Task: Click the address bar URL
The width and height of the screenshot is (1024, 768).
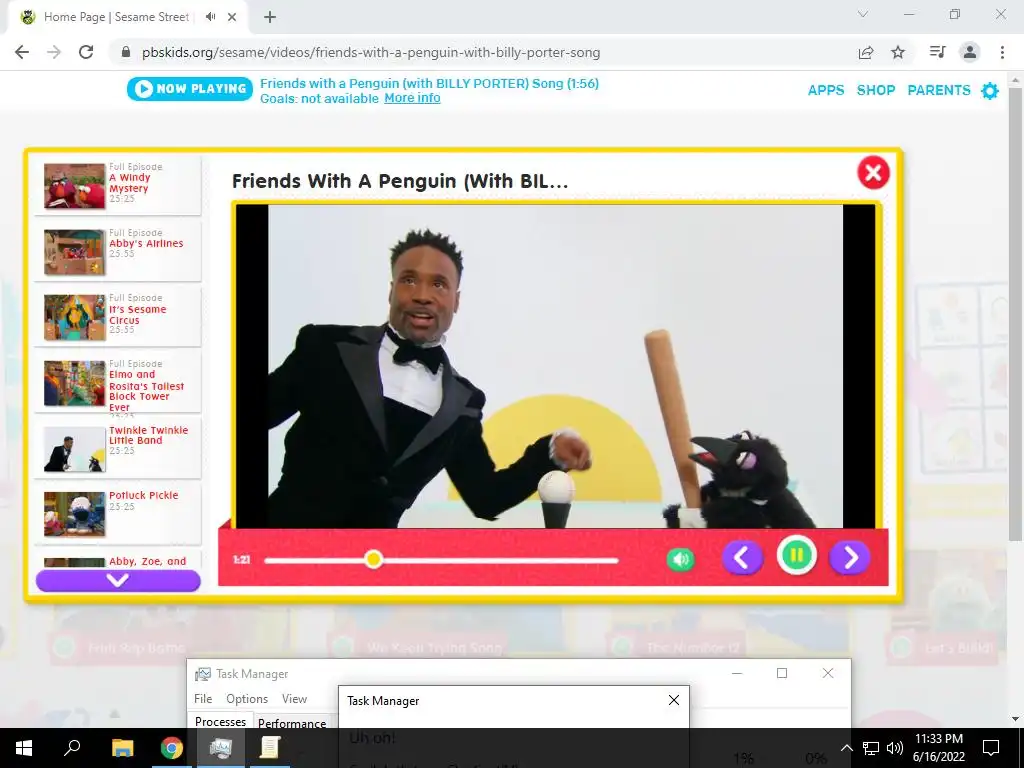Action: 371,52
